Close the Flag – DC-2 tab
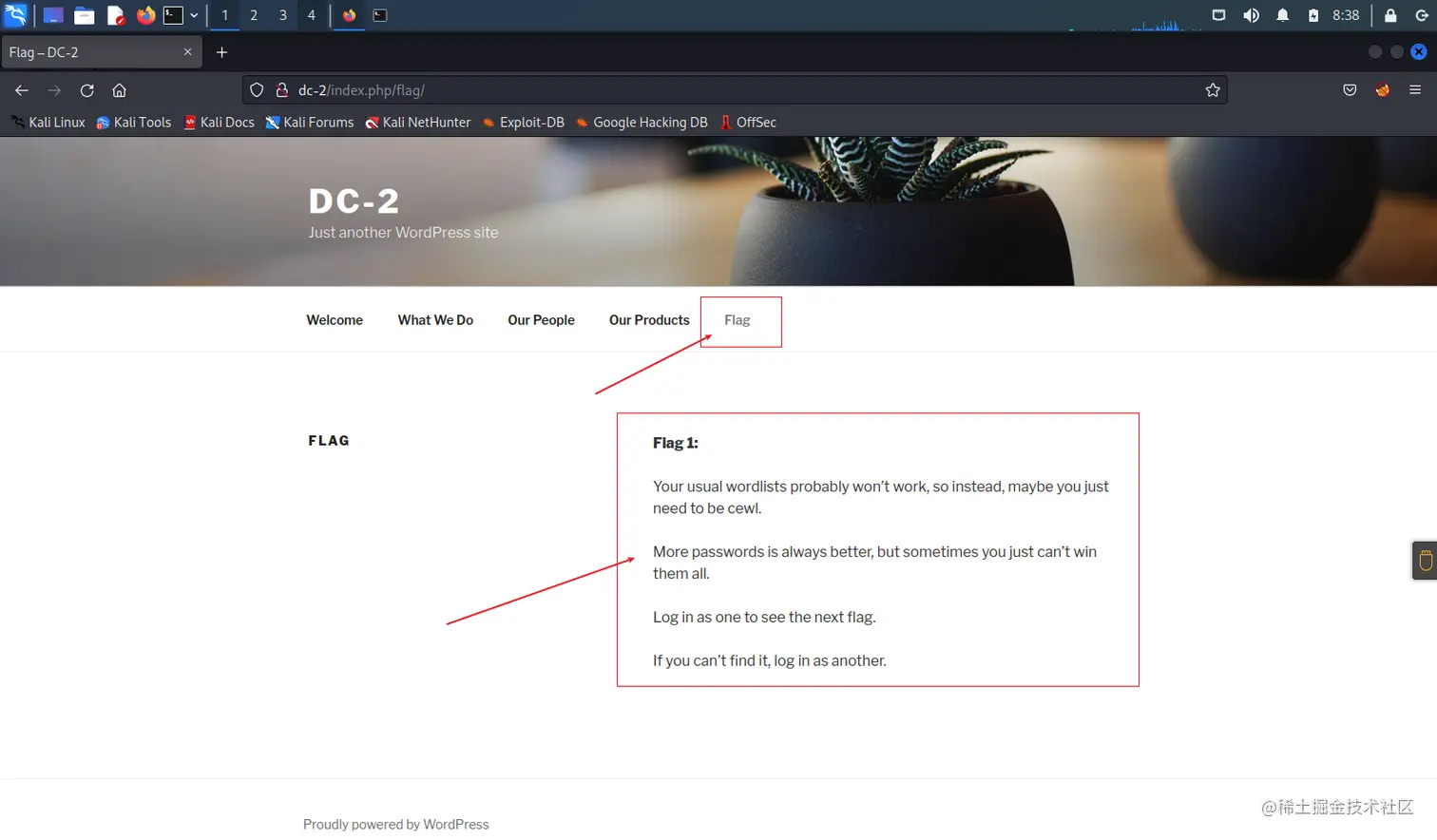The image size is (1437, 840). point(187,52)
